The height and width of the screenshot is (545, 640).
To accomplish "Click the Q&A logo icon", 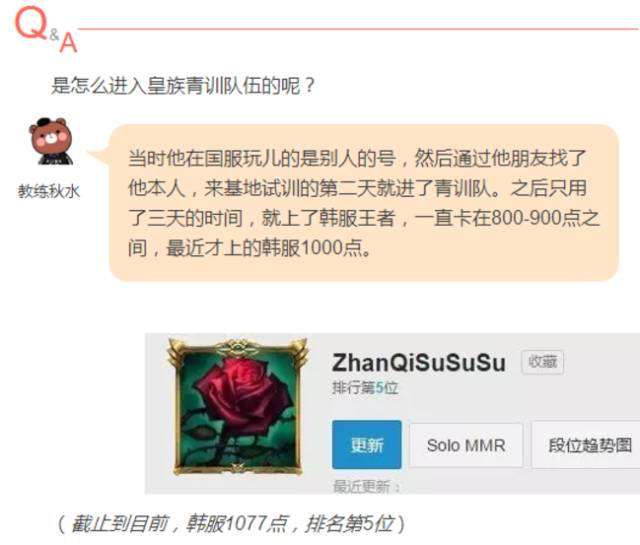I will pyautogui.click(x=46, y=30).
